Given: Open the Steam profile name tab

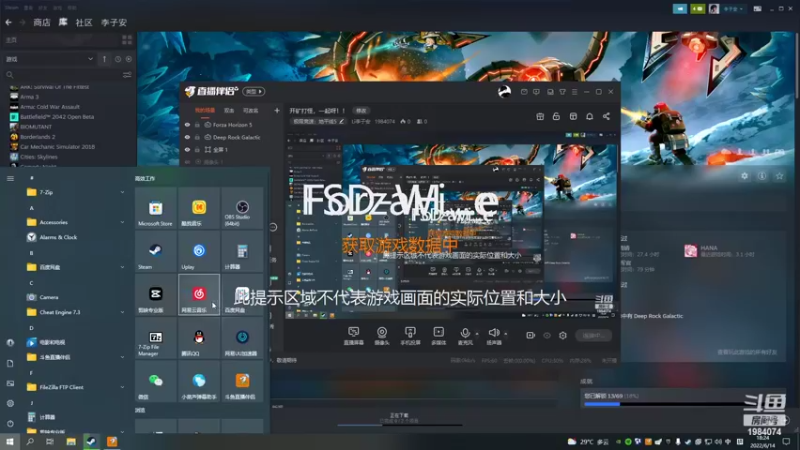Looking at the screenshot, I should coord(114,22).
